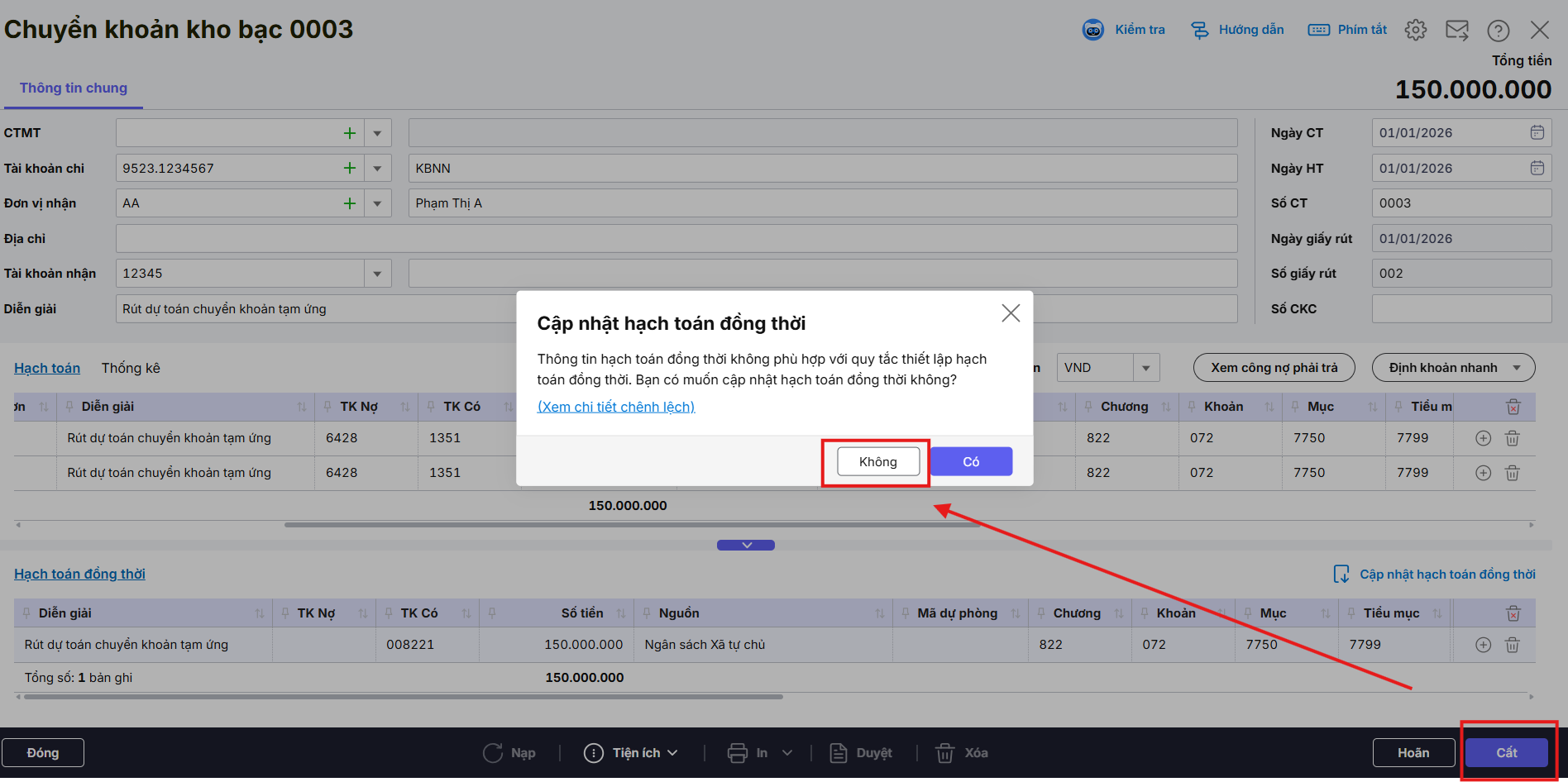Screen dimensions: 1568x782
Task: Close the Cập nhật hạch toán dialog
Action: tap(1011, 313)
